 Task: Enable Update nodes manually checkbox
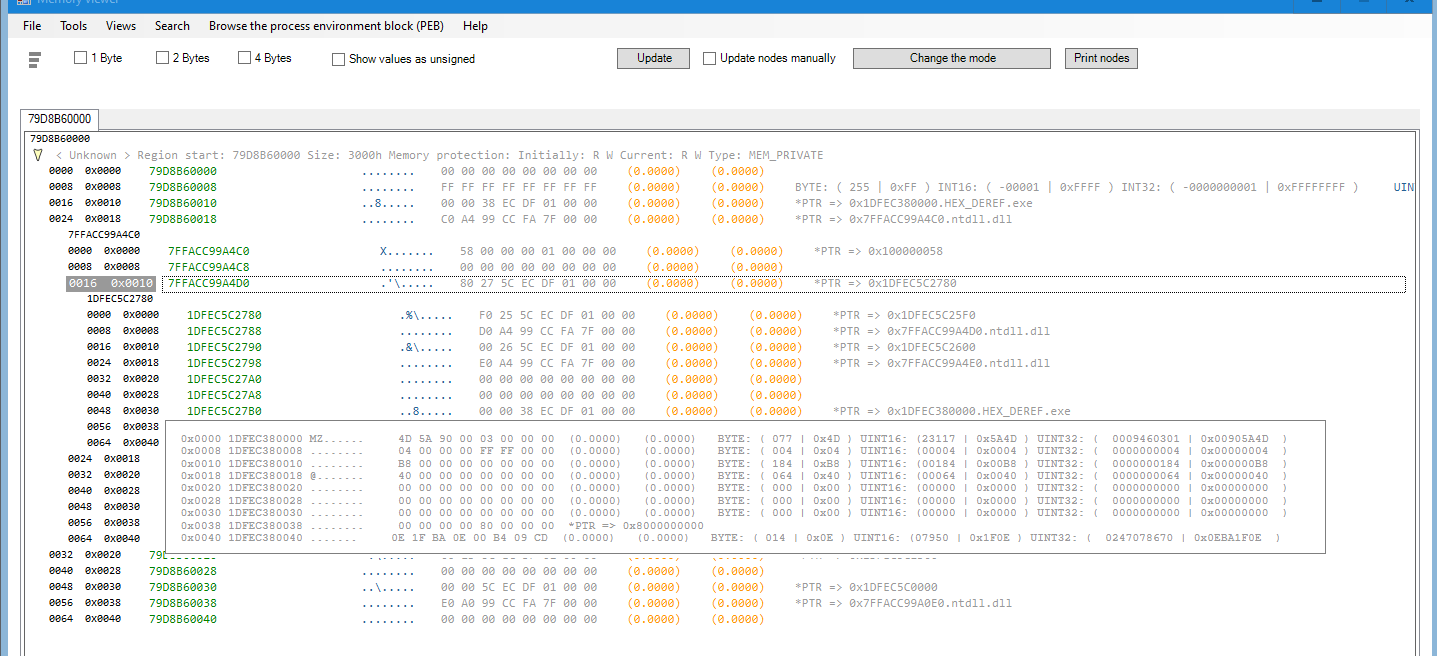pyautogui.click(x=710, y=58)
